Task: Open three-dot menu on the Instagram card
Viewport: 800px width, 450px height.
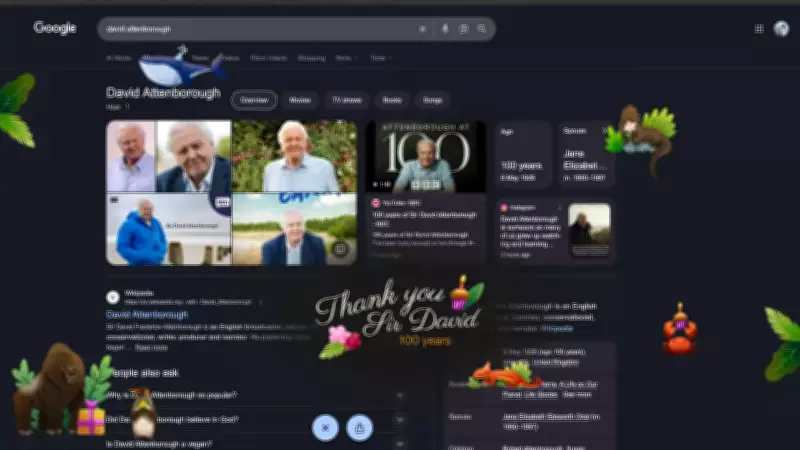Action: pos(560,208)
